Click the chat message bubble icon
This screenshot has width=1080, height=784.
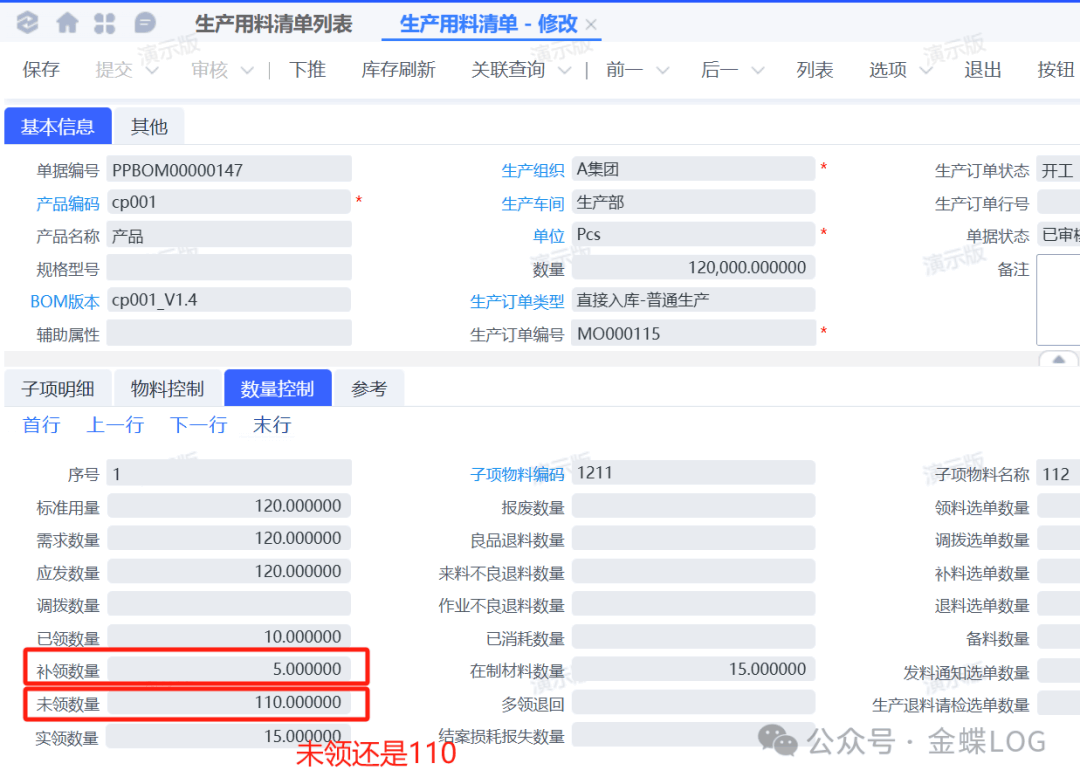pos(144,23)
